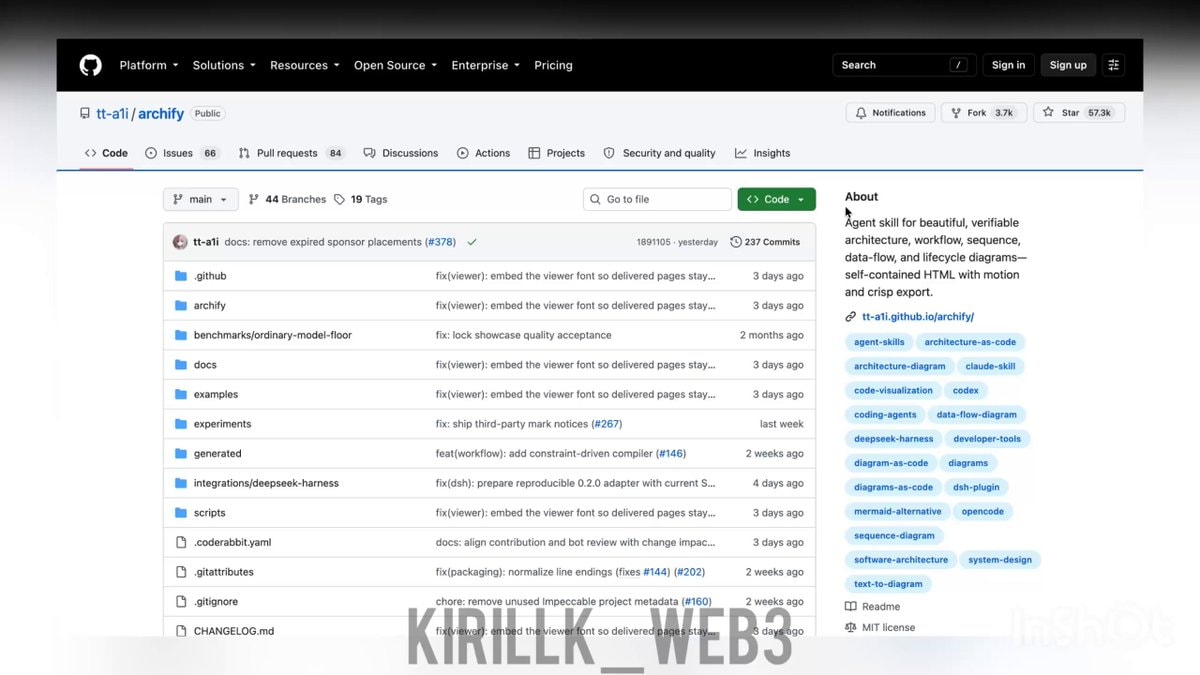Open the Readme link in About
This screenshot has height=675, width=1200.
(x=873, y=607)
